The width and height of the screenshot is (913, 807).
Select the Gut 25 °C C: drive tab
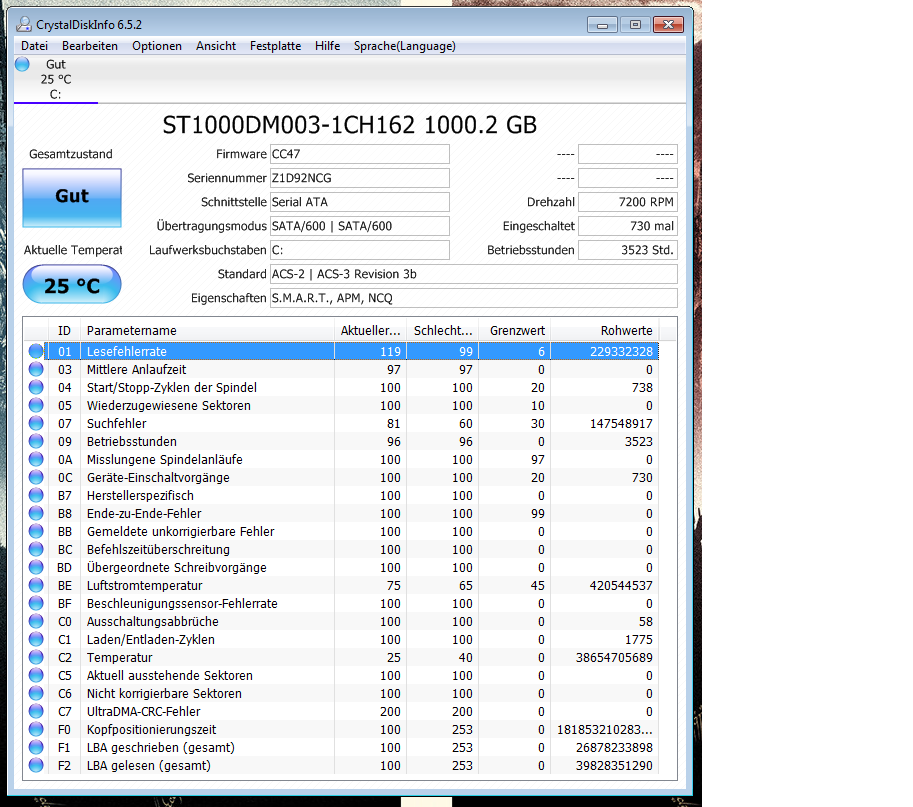click(56, 79)
